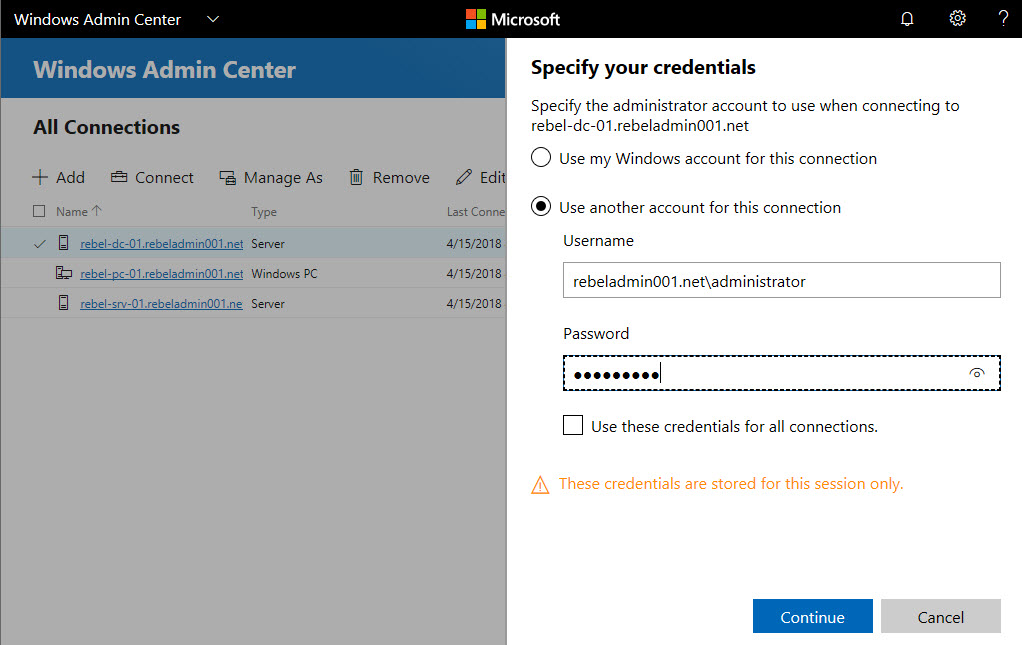The width and height of the screenshot is (1022, 645).
Task: Click the Windows PC icon for rebel-pc-01
Action: tap(64, 273)
